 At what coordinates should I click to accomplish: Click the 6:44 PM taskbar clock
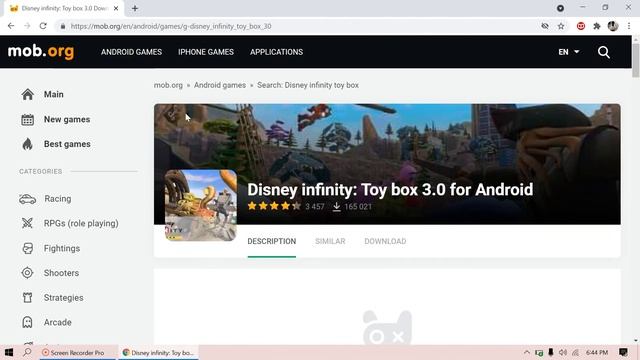tap(597, 352)
